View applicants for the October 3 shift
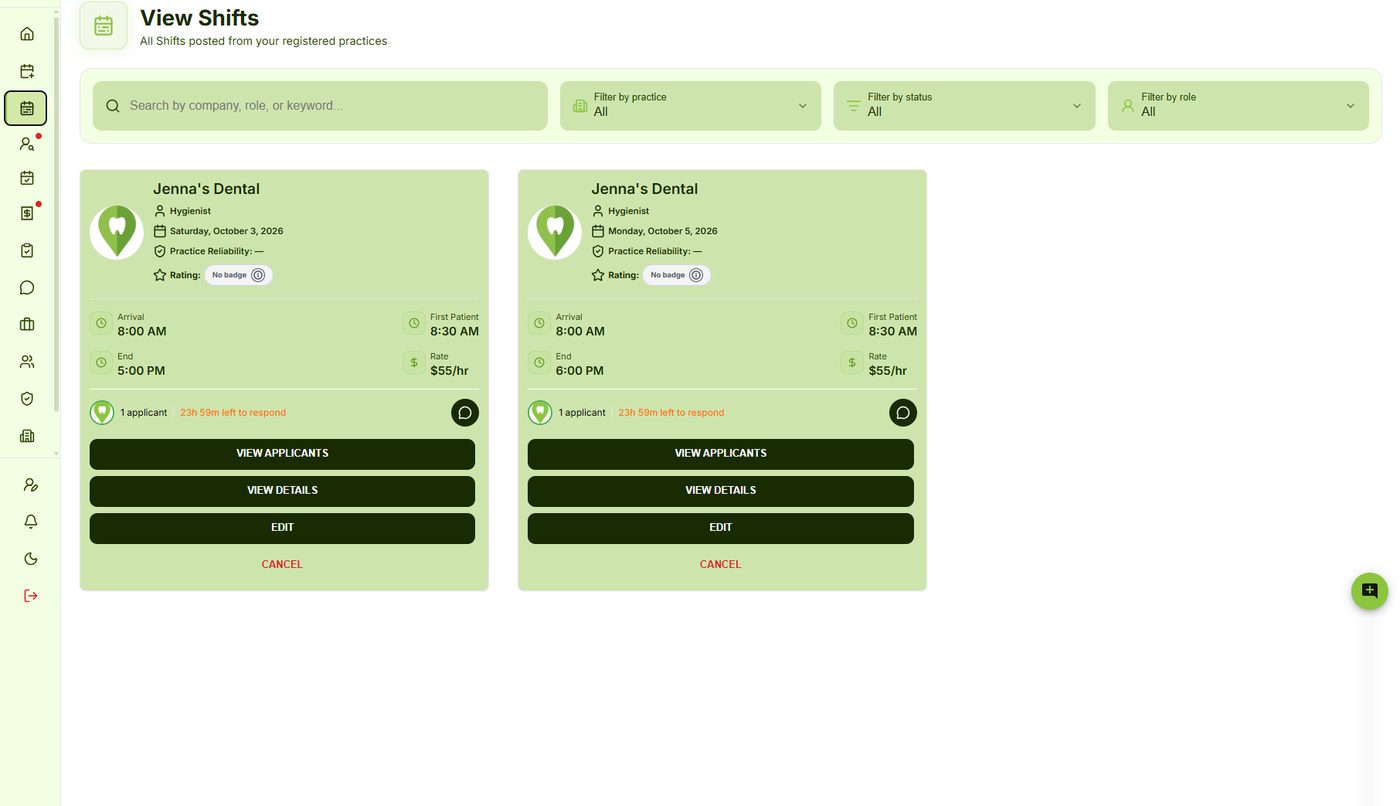The image size is (1400, 806). [x=282, y=454]
